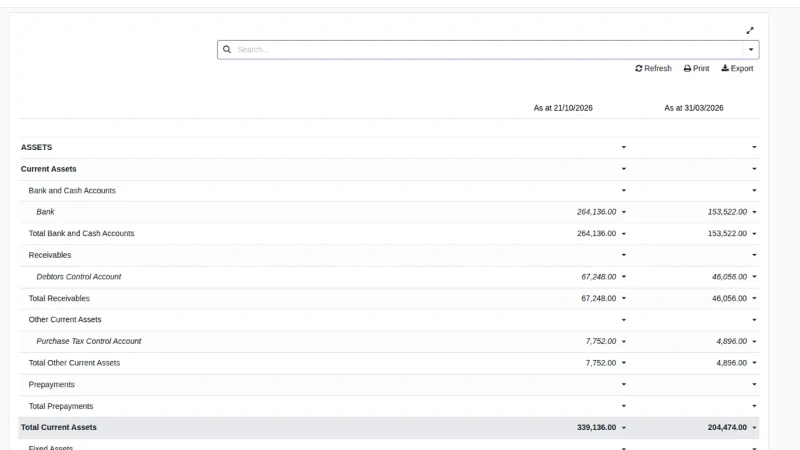
Task: Click the Total Receivables label
Action: coord(59,298)
